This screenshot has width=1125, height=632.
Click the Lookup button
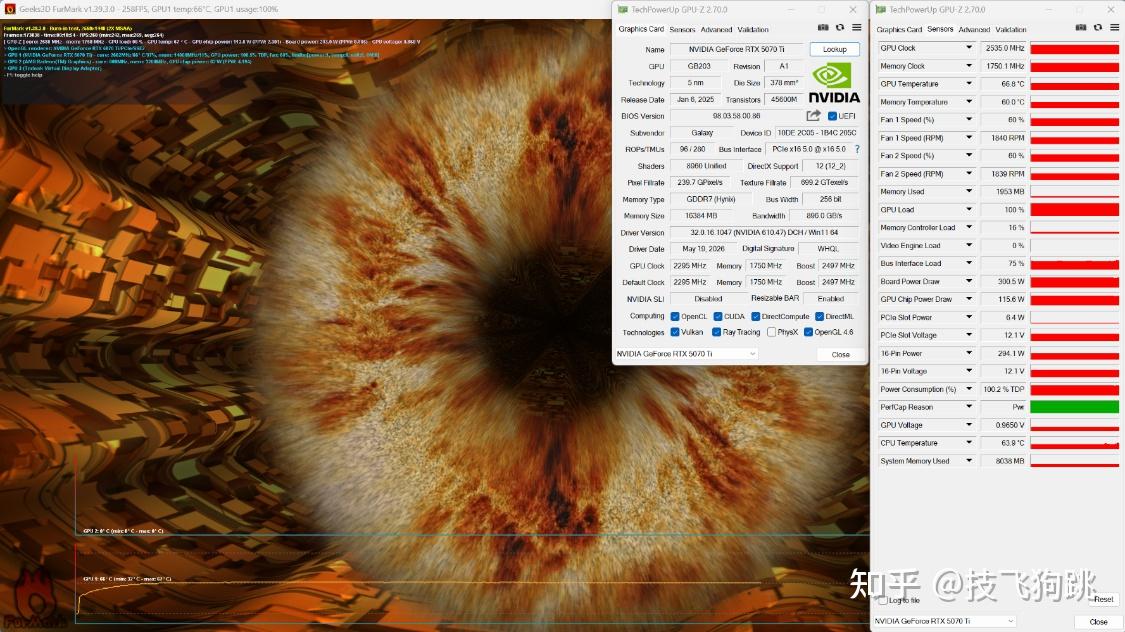(x=834, y=49)
